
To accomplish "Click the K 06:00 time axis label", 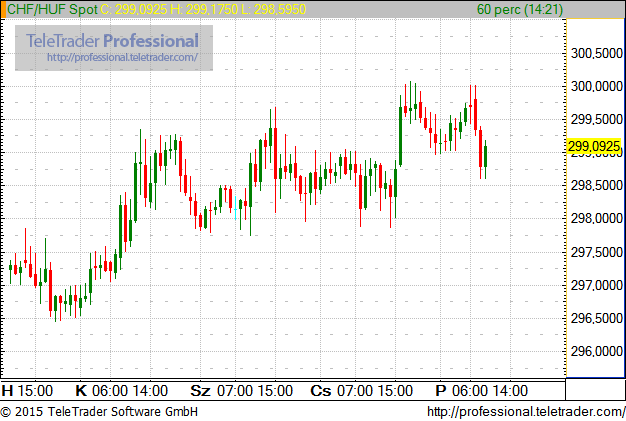I will point(104,391).
